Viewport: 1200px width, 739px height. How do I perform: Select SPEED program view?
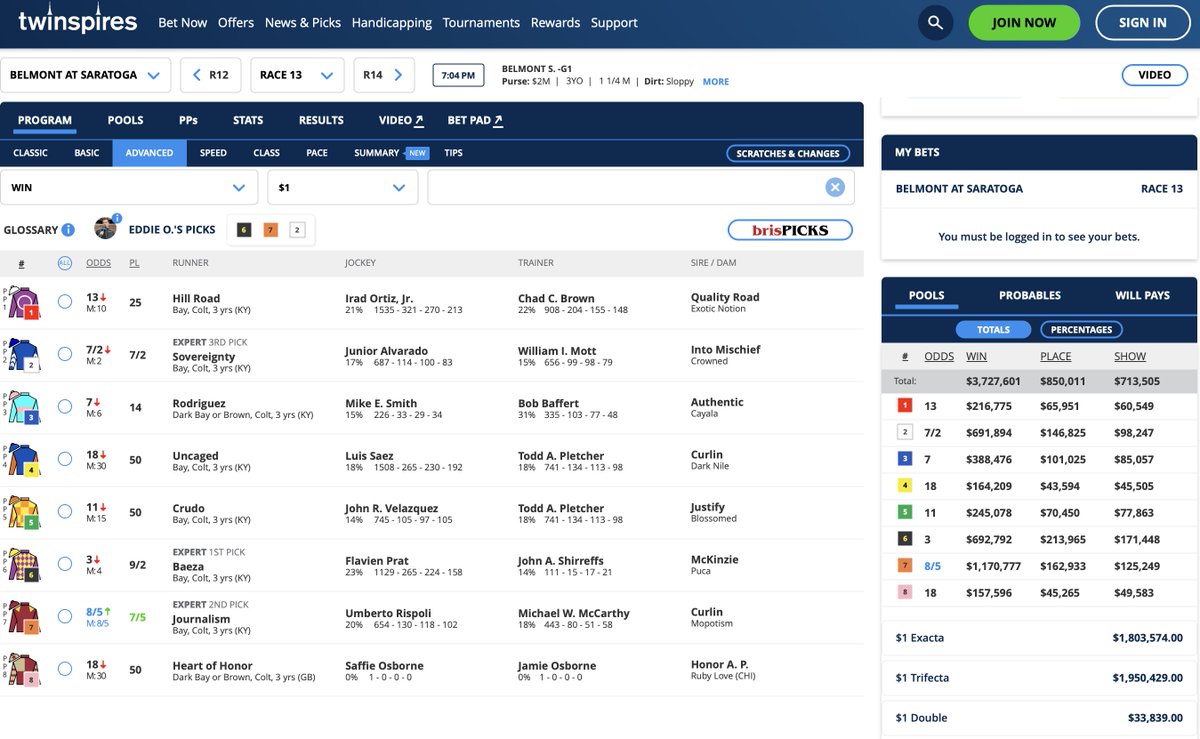pos(213,153)
